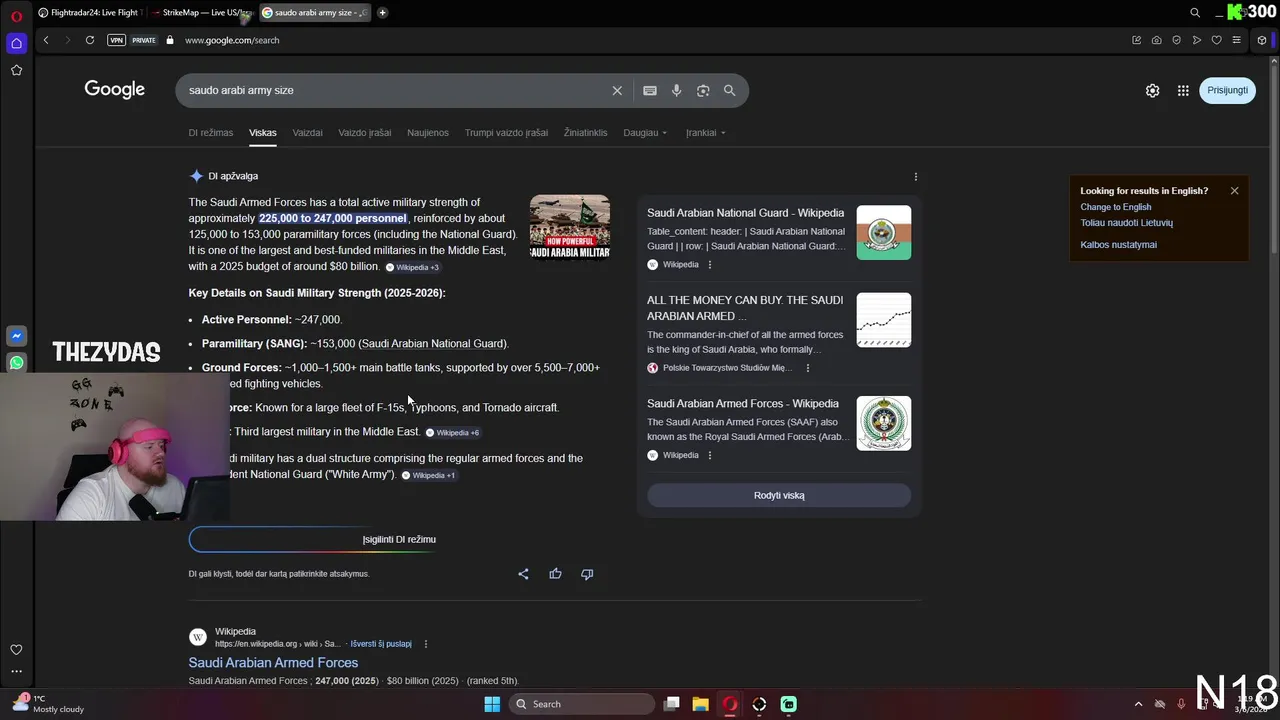The image size is (1280, 720).
Task: Reload the current page
Action: click(x=90, y=40)
